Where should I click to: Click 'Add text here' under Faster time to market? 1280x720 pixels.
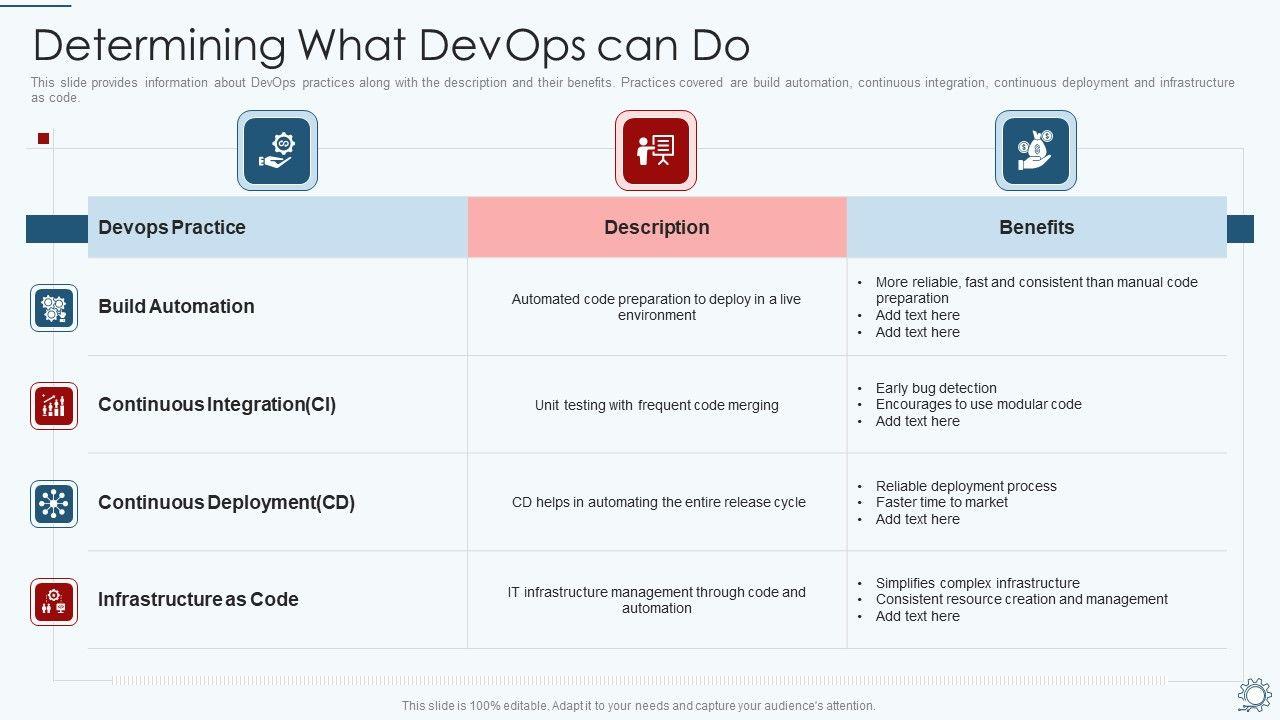coord(917,519)
